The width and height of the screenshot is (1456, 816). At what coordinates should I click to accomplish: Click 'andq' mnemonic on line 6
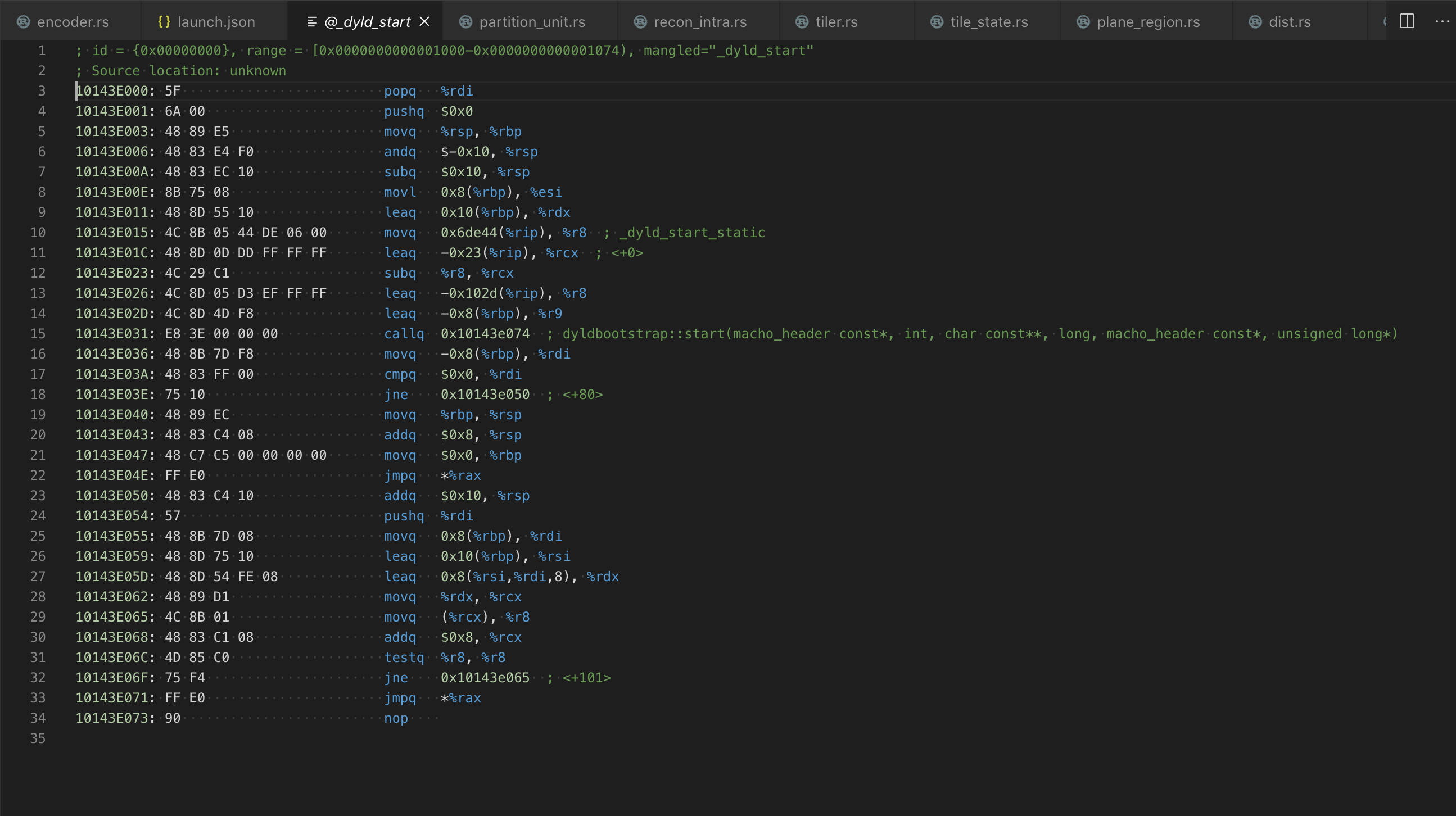tap(400, 152)
